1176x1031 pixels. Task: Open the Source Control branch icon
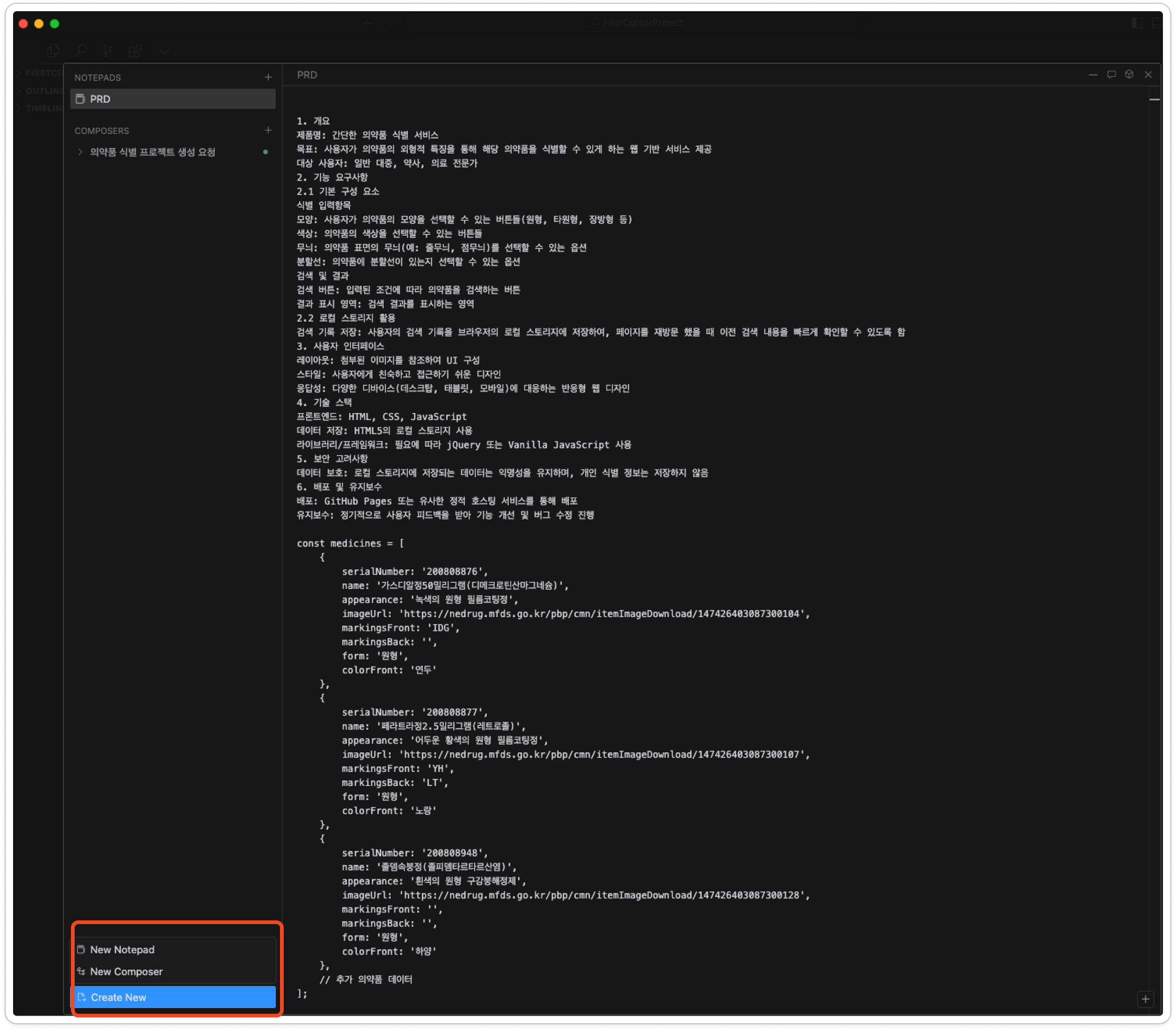point(108,51)
